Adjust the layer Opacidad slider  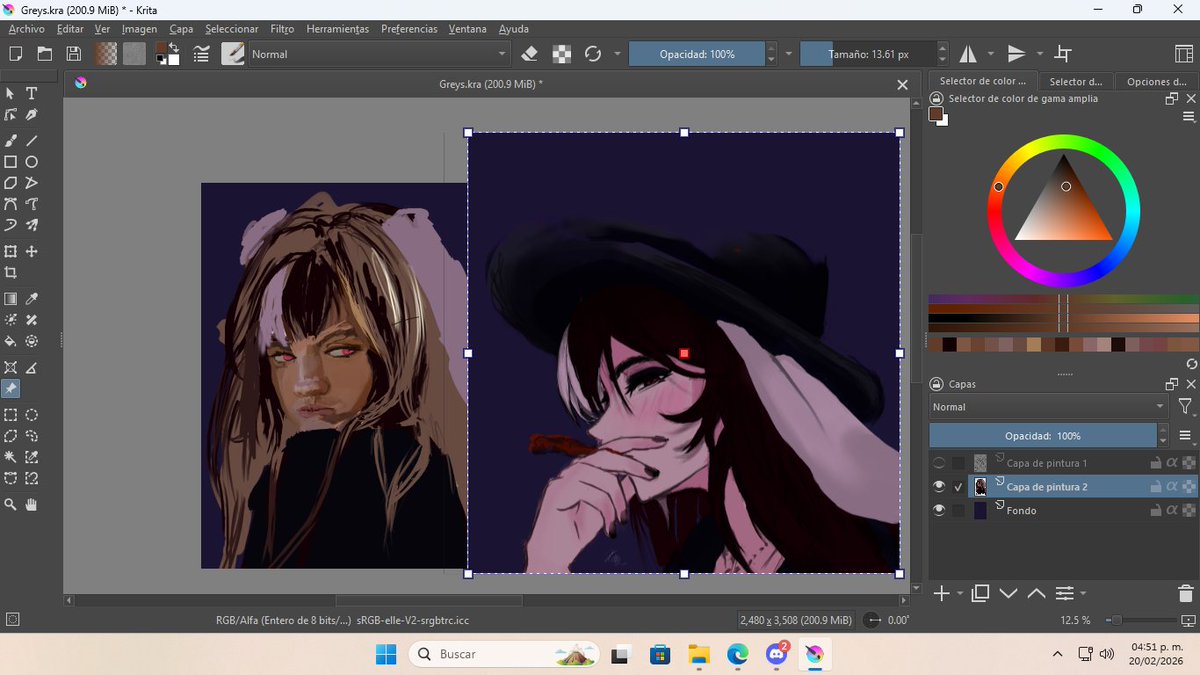tap(1043, 436)
